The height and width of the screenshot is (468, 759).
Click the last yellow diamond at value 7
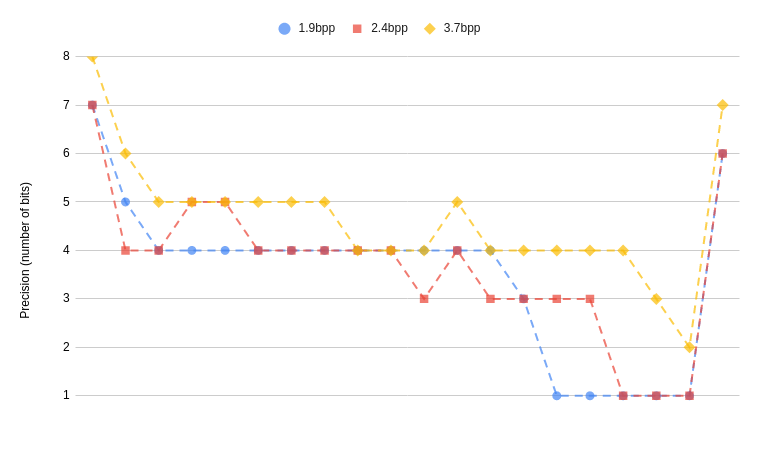(722, 105)
